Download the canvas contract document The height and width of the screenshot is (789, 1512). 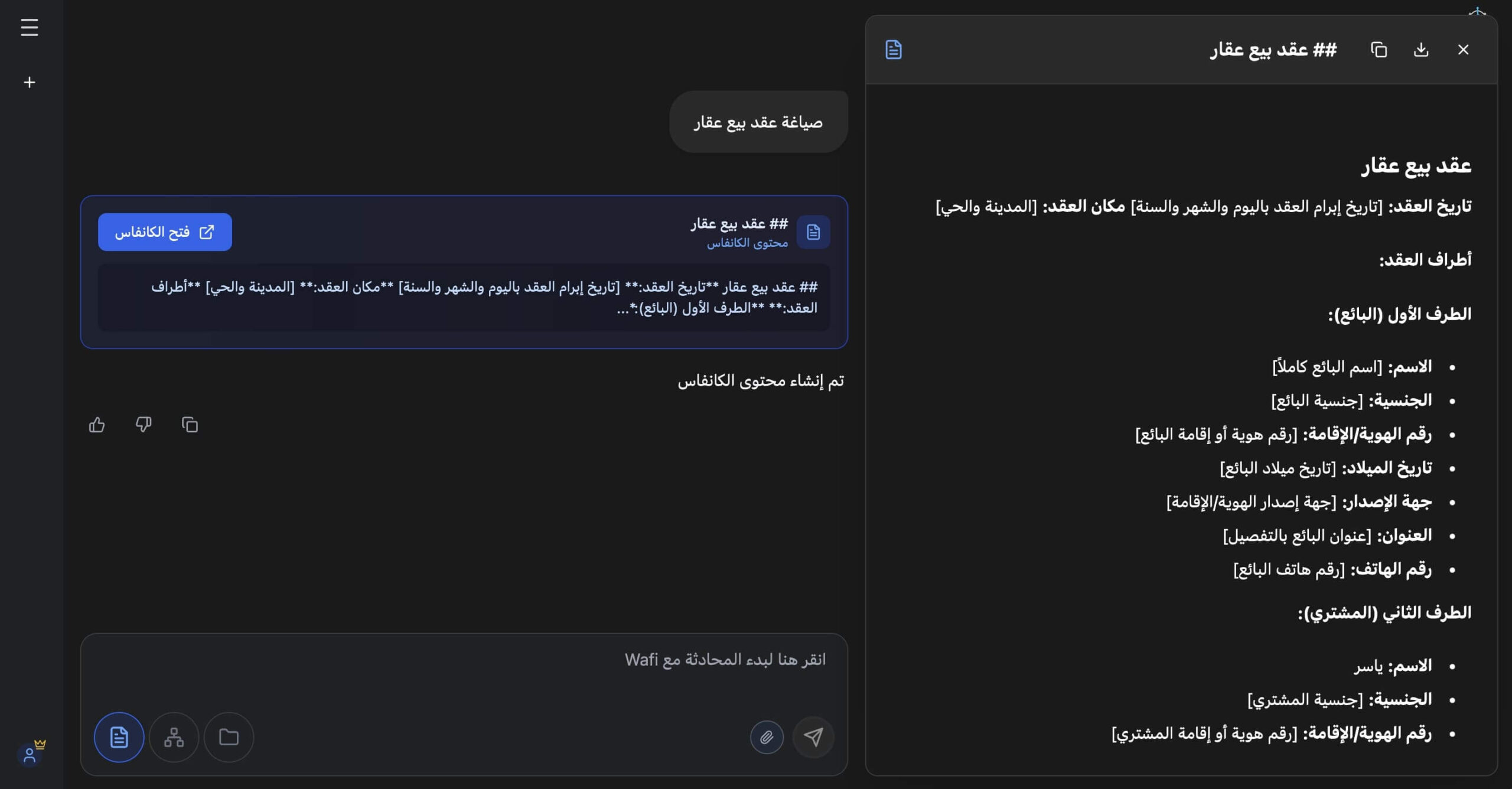pos(1421,50)
